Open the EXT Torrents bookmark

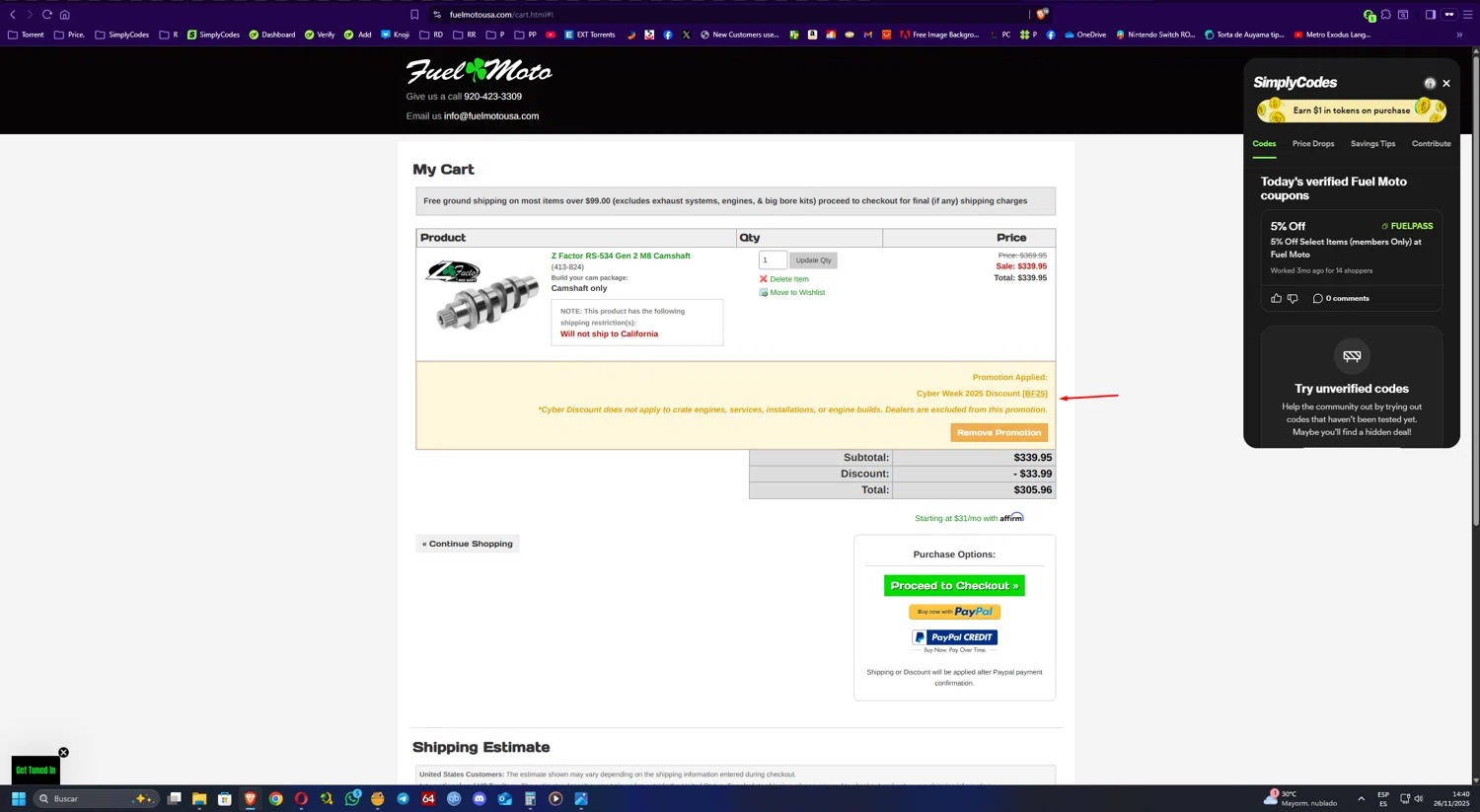coord(589,35)
